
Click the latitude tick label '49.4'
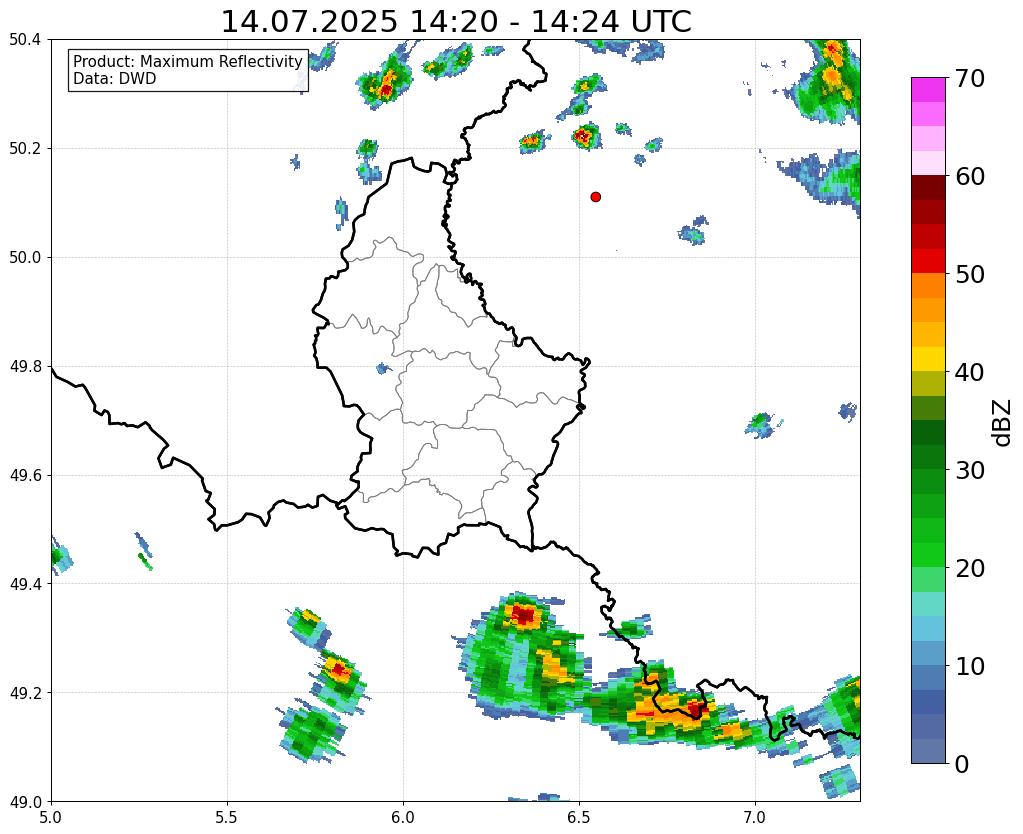click(25, 584)
